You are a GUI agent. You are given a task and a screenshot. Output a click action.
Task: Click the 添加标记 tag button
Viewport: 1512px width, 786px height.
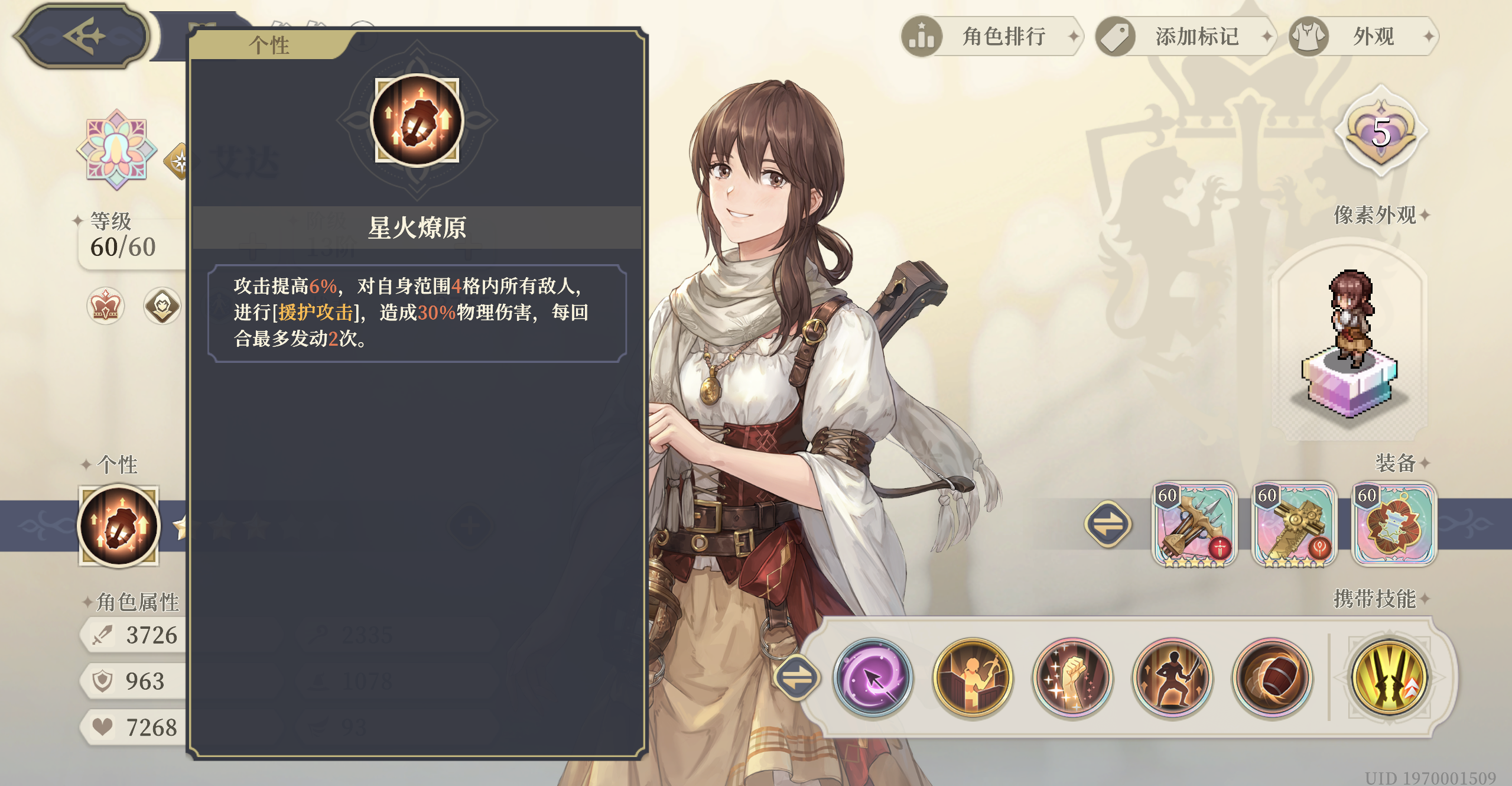coord(1185,37)
